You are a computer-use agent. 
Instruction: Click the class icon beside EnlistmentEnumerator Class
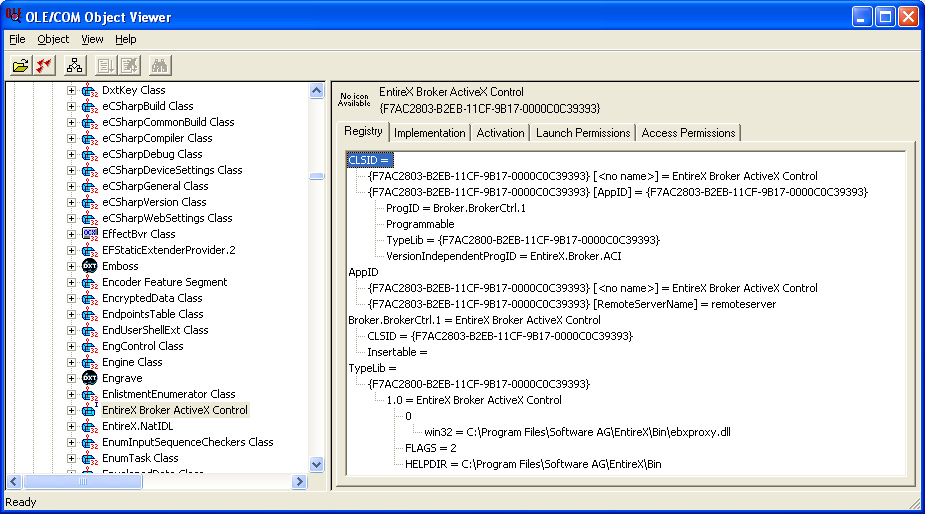[x=90, y=394]
